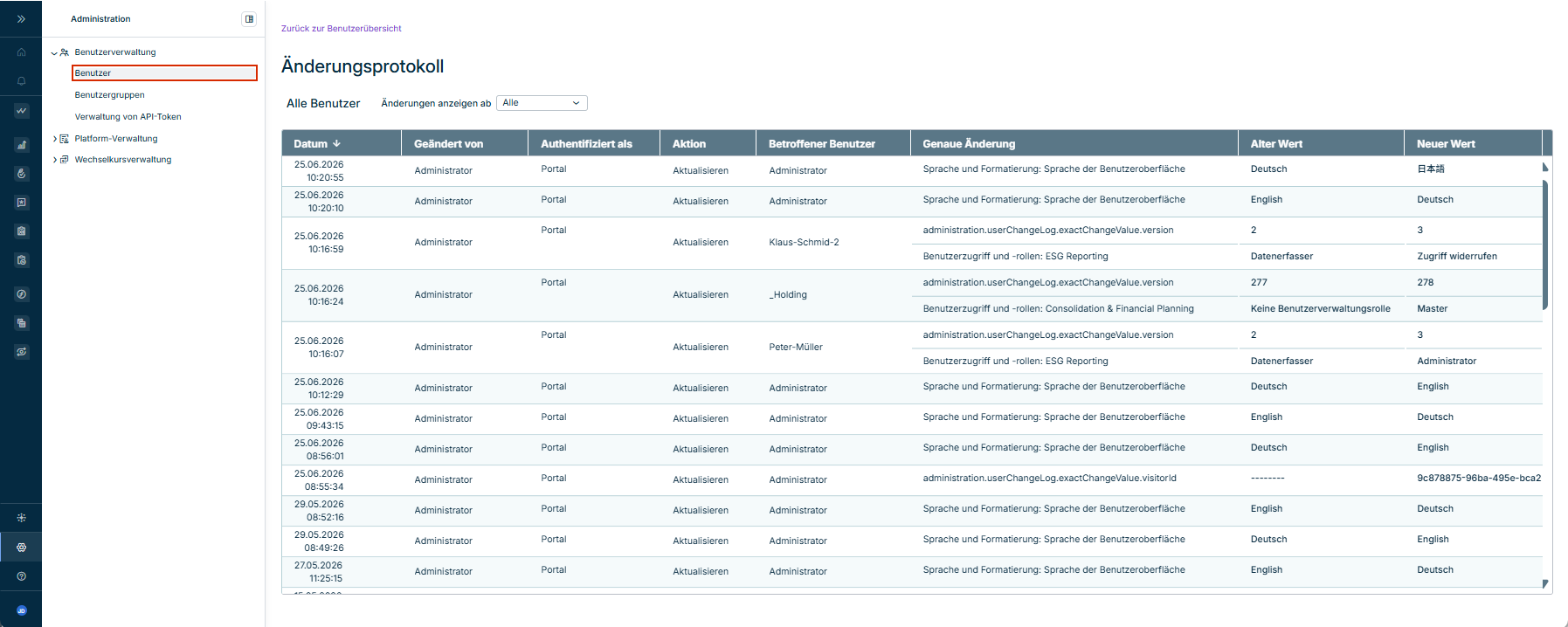Screen dimensions: 1568x627
Task: Sort by the Datum column header
Action: (x=317, y=144)
